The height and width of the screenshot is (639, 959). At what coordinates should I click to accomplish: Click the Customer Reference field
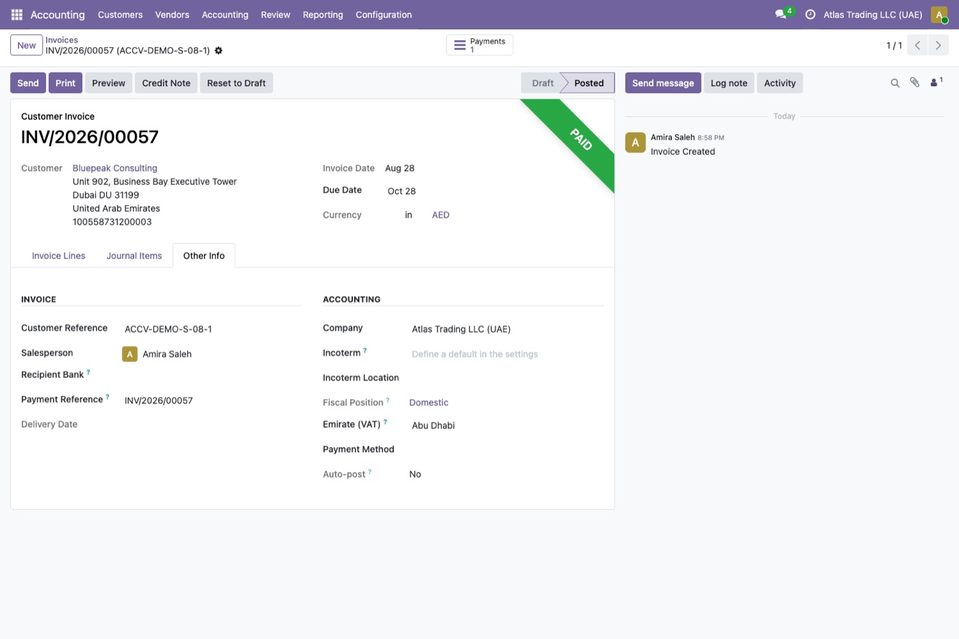tap(212, 329)
